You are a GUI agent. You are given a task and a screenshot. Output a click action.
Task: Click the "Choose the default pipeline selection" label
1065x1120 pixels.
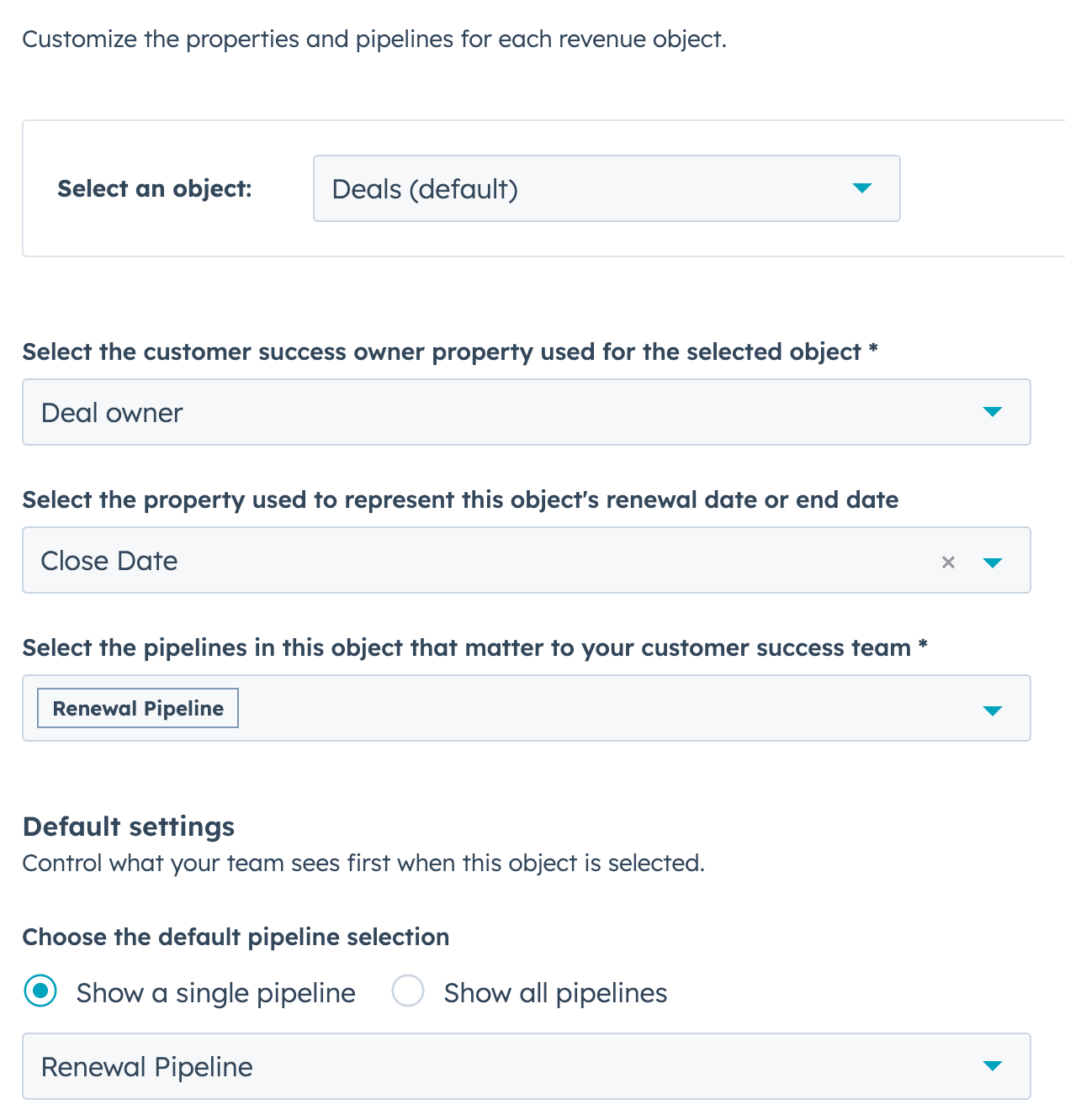(x=236, y=937)
